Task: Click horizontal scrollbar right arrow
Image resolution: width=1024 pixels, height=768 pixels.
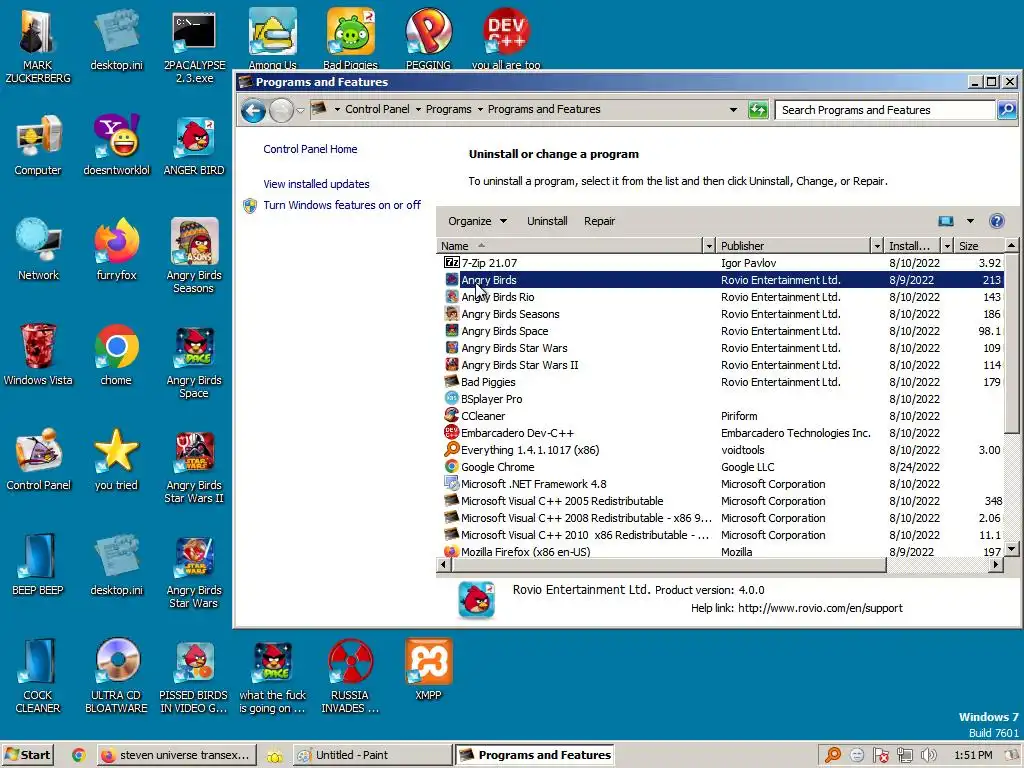Action: pyautogui.click(x=996, y=565)
